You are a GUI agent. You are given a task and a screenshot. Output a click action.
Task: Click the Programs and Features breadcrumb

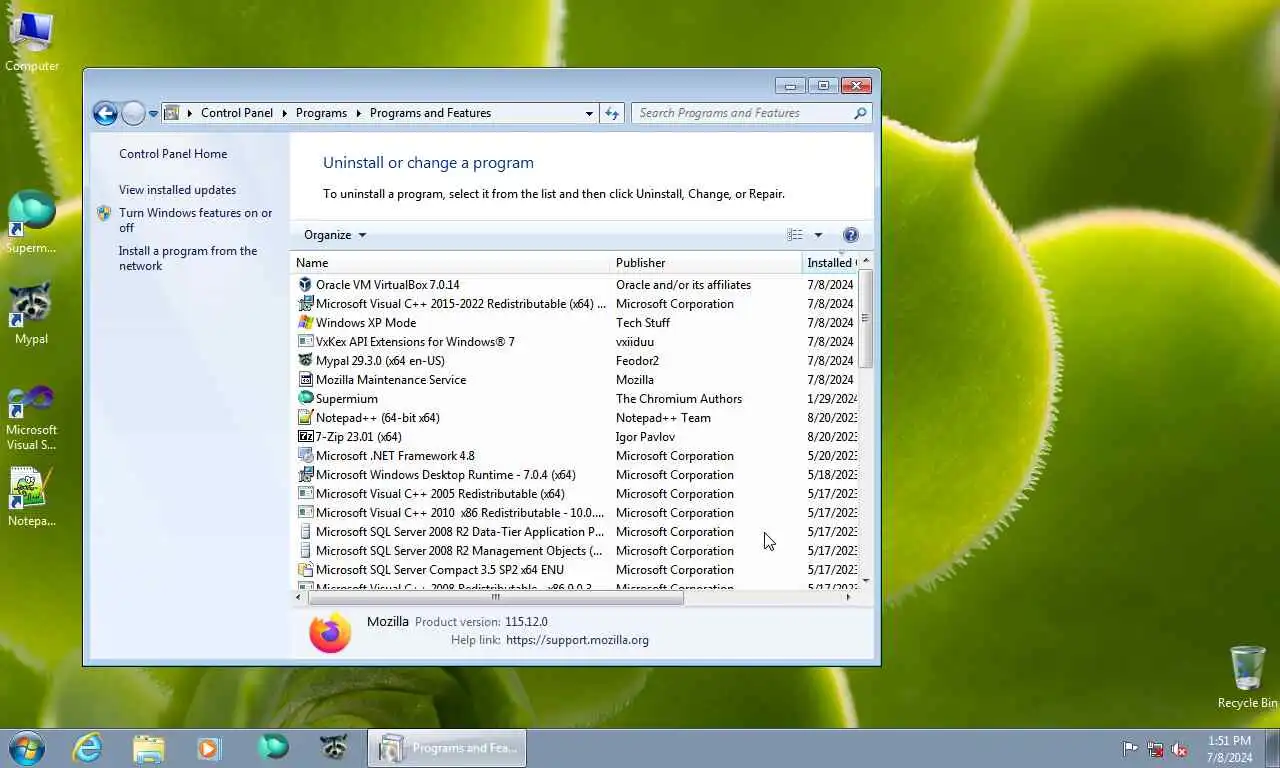tap(430, 113)
